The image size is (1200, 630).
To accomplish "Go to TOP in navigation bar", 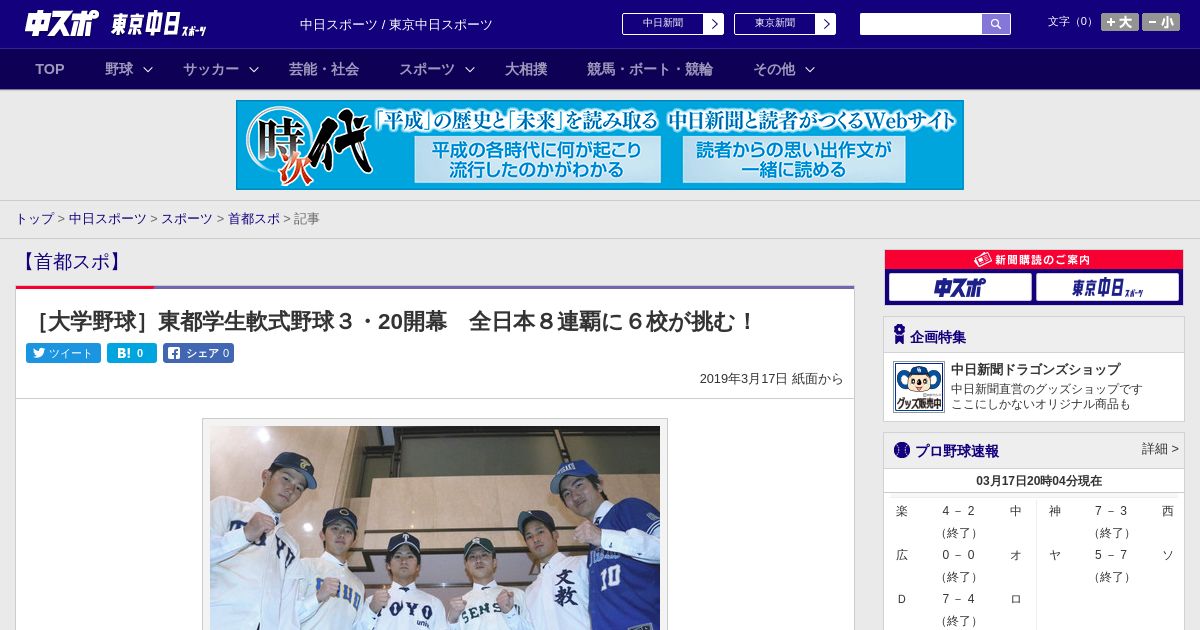I will point(50,69).
